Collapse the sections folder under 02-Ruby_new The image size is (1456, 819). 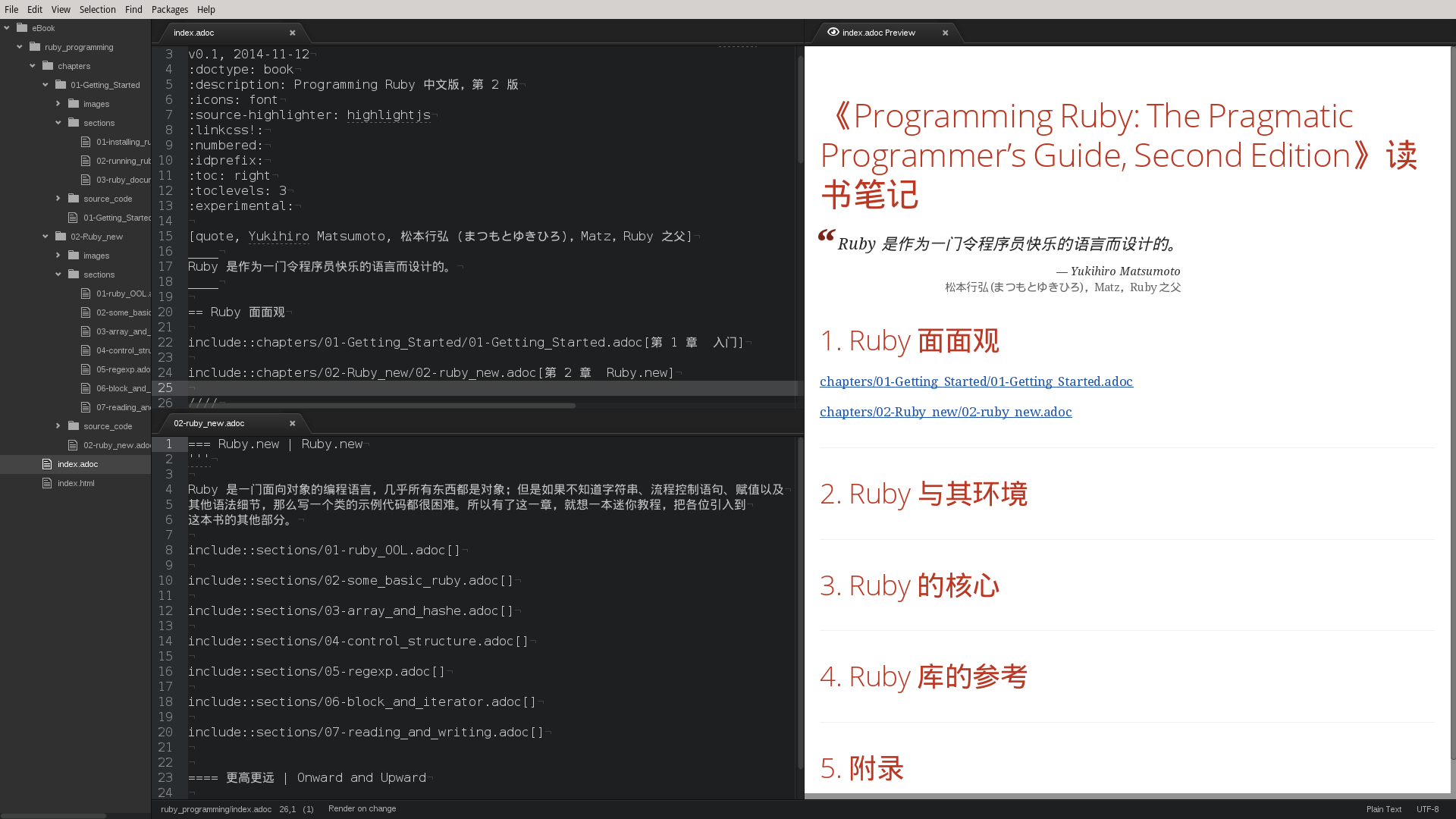[57, 275]
